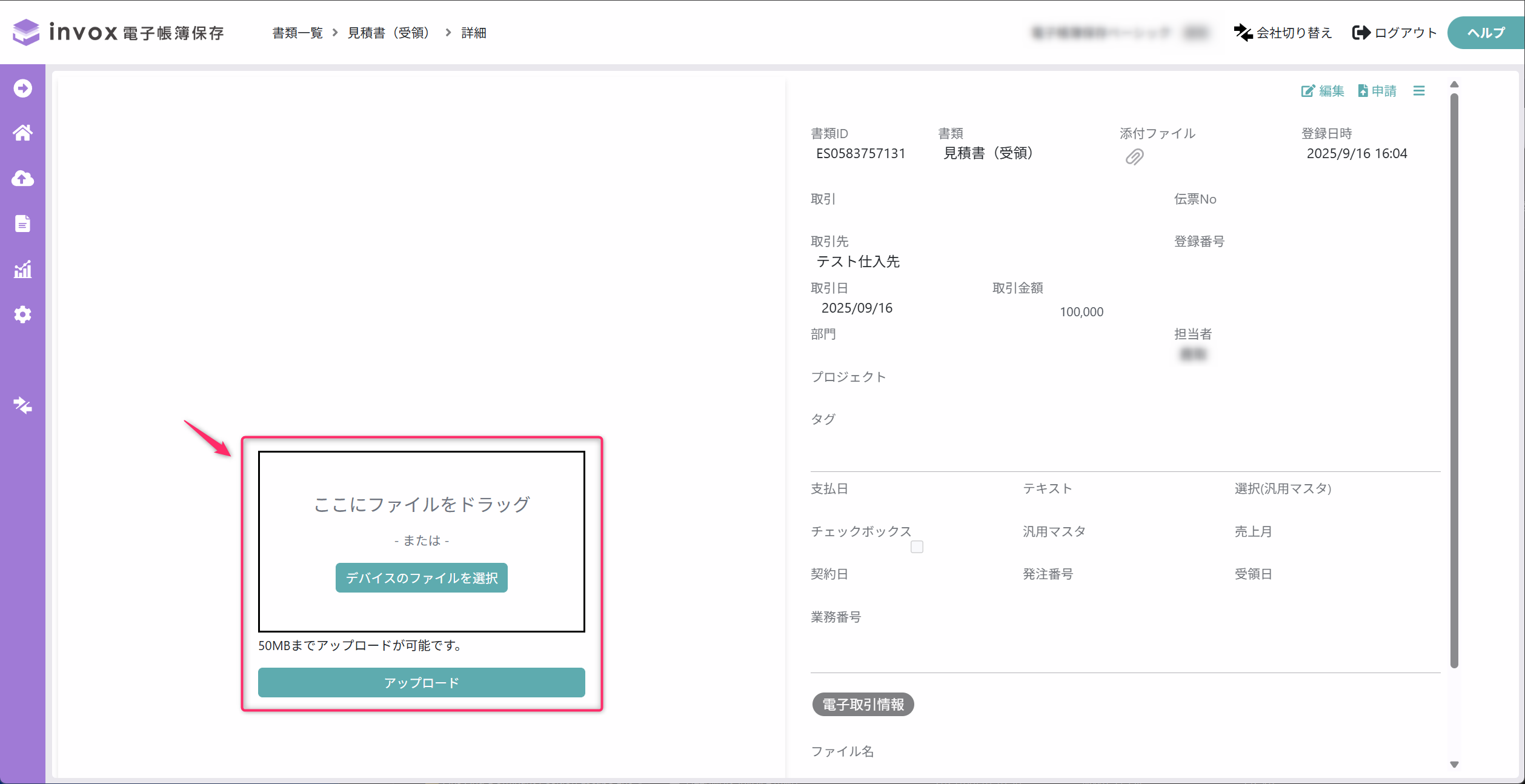Click the 登録番号 field label
The height and width of the screenshot is (784, 1525).
coord(1199,241)
